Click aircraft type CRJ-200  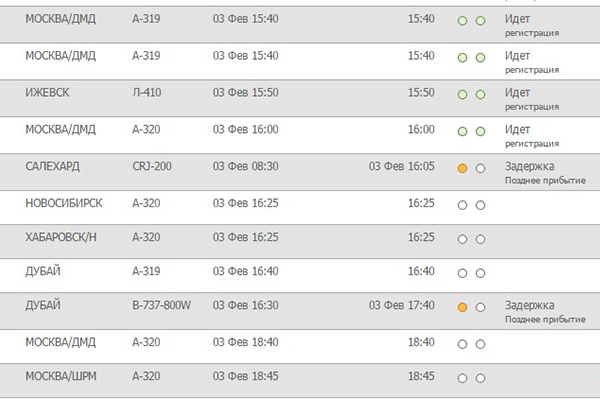(152, 167)
